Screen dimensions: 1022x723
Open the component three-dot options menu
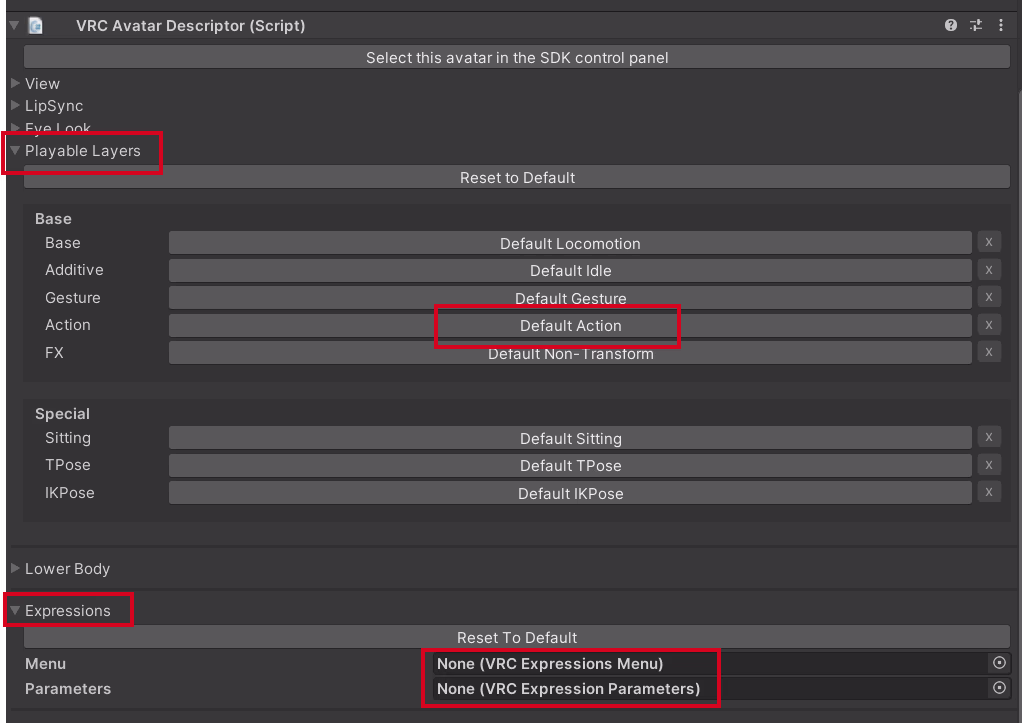[1001, 25]
